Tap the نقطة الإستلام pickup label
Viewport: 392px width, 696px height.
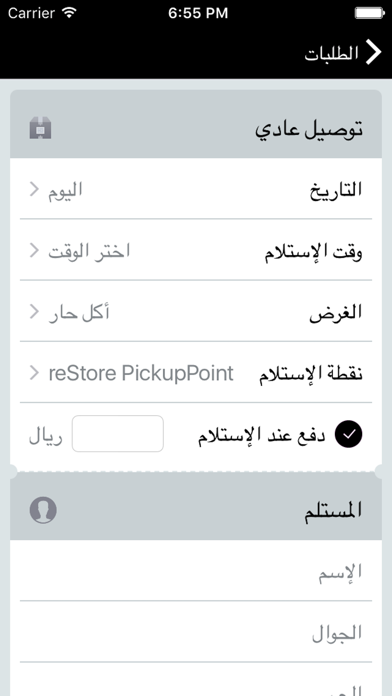click(x=311, y=374)
